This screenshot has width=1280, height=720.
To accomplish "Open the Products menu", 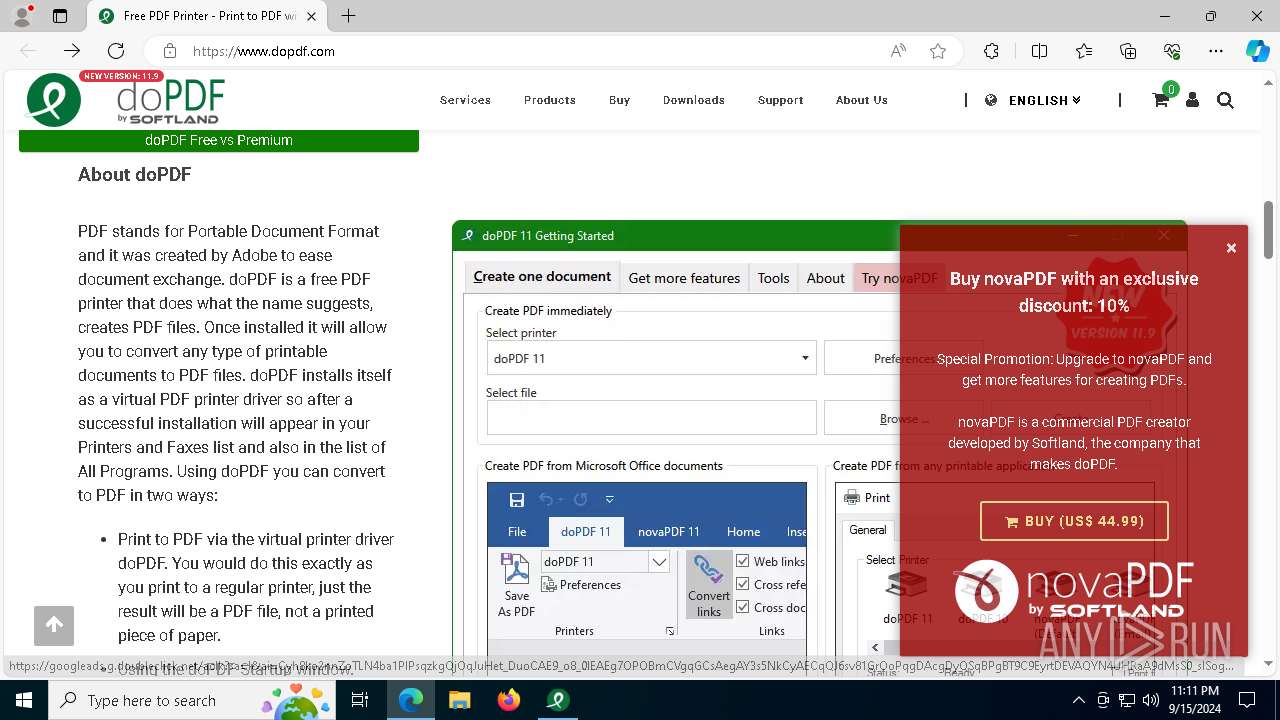I will click(x=550, y=100).
